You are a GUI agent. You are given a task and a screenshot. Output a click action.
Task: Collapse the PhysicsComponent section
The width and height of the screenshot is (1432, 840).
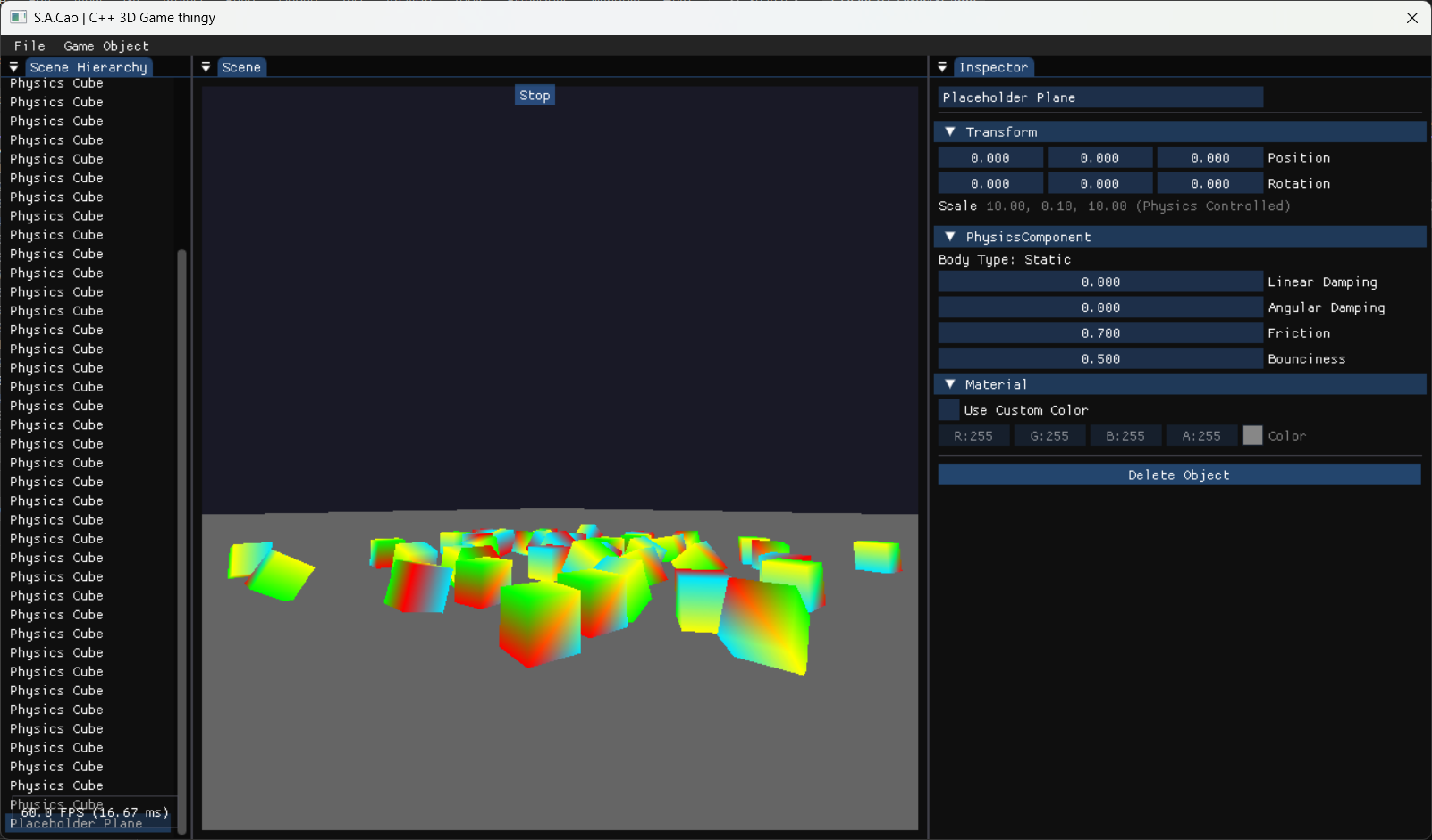[950, 237]
